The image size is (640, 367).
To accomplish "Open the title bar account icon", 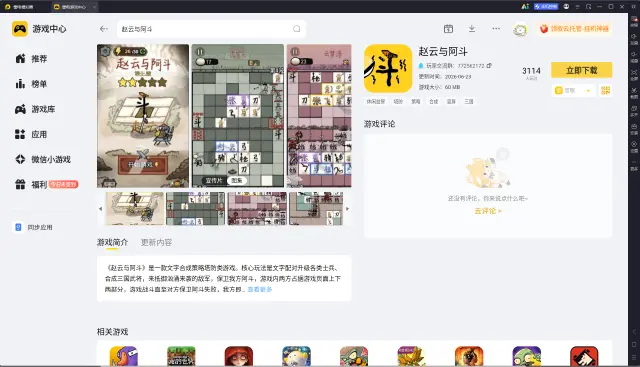I will 566,7.
